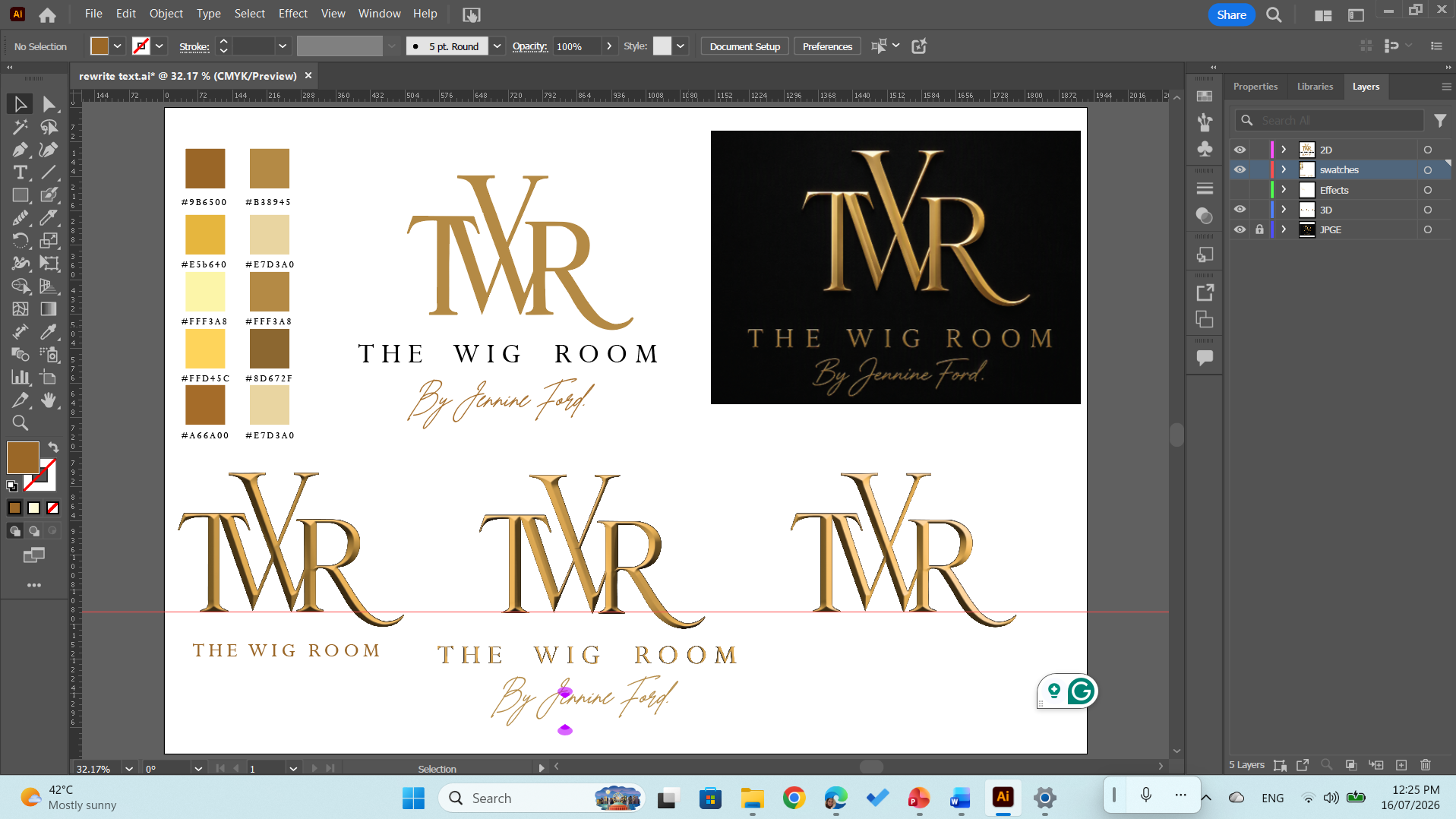
Task: Expand the 3D layer
Action: (x=1284, y=210)
